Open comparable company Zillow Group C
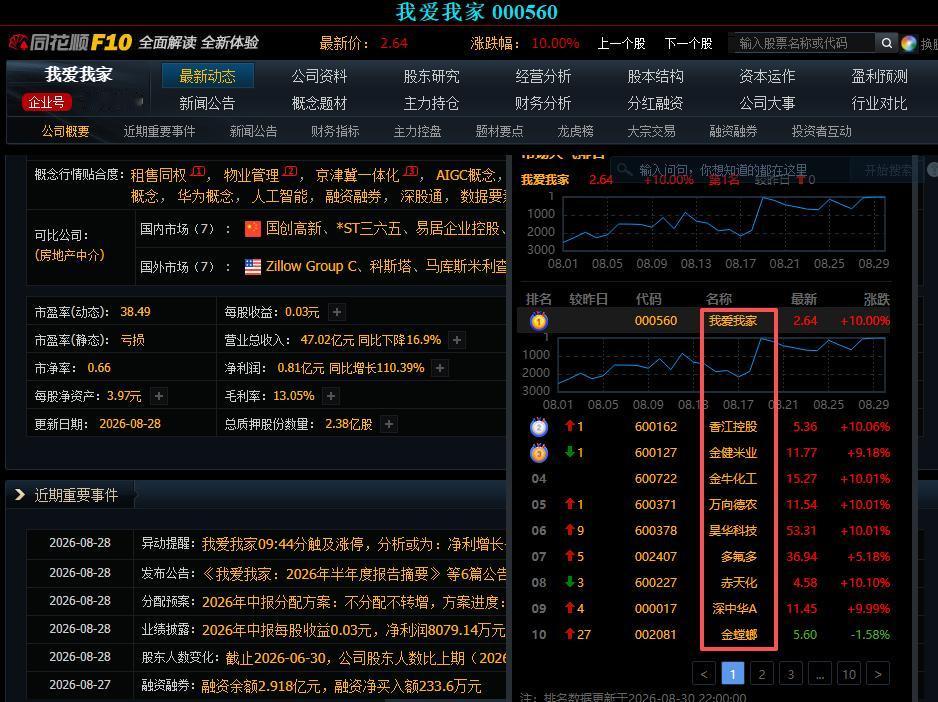 tap(313, 266)
